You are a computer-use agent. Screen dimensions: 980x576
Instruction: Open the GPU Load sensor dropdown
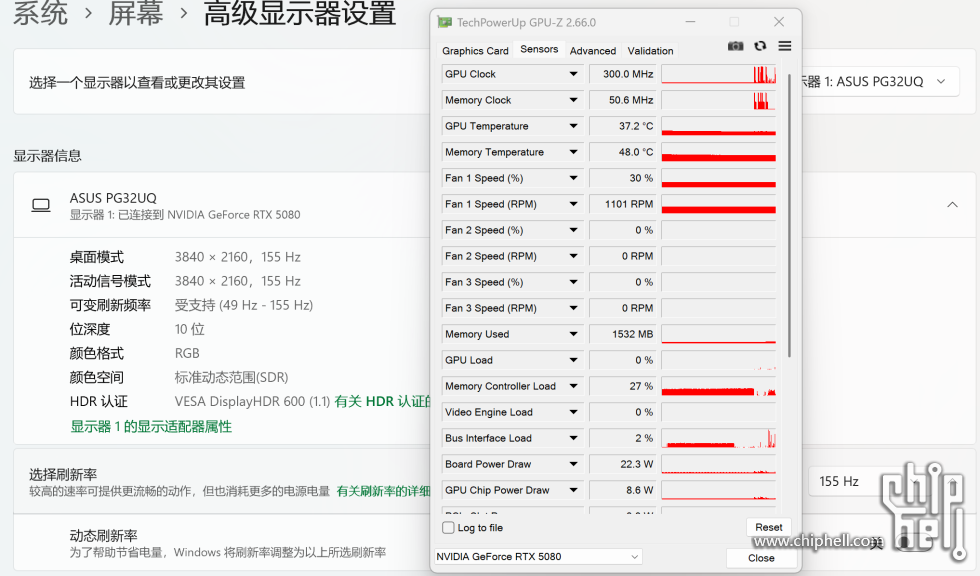tap(573, 360)
